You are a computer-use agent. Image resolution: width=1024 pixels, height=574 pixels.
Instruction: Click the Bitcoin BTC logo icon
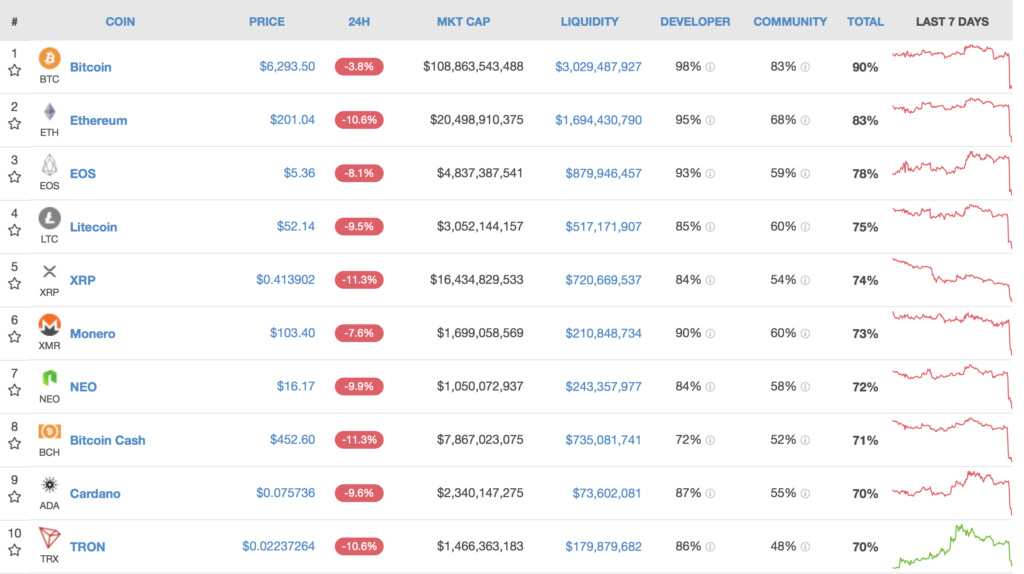[x=50, y=58]
